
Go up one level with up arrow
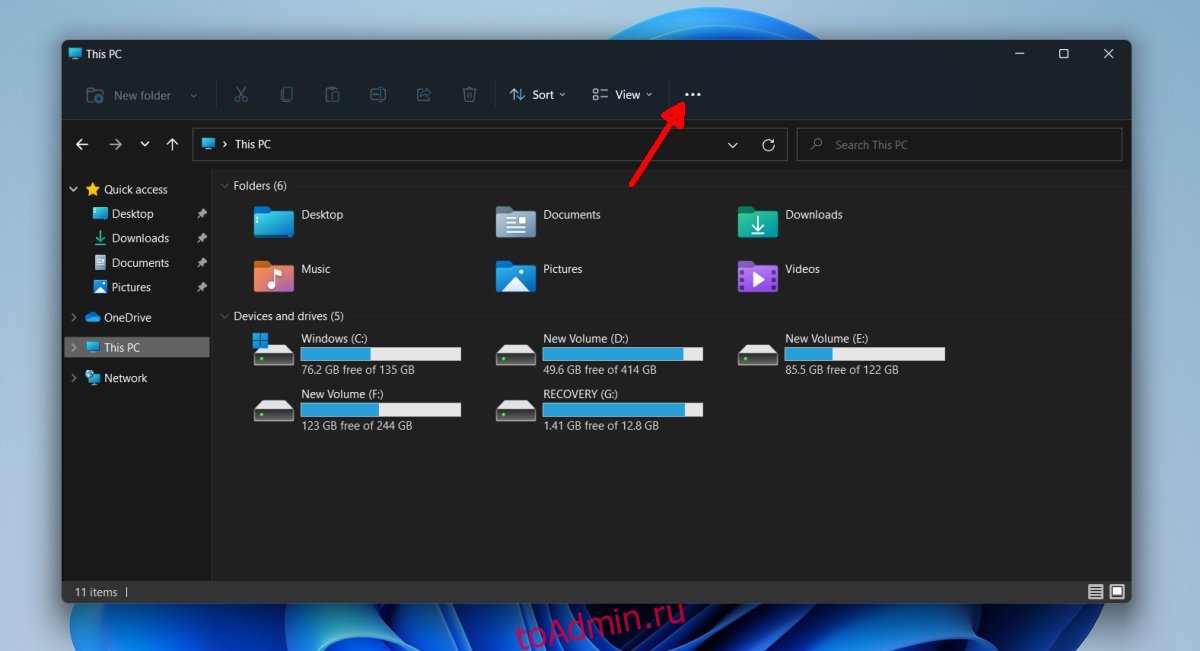(172, 145)
